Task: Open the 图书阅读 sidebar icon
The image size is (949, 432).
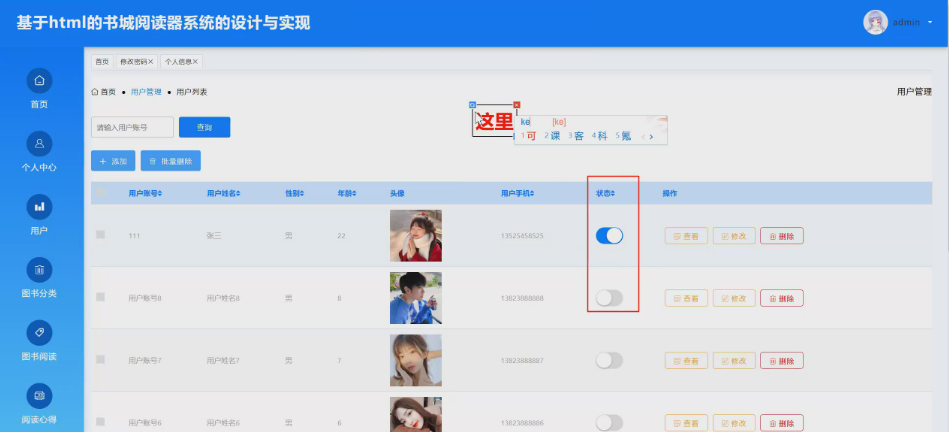Action: (39, 333)
